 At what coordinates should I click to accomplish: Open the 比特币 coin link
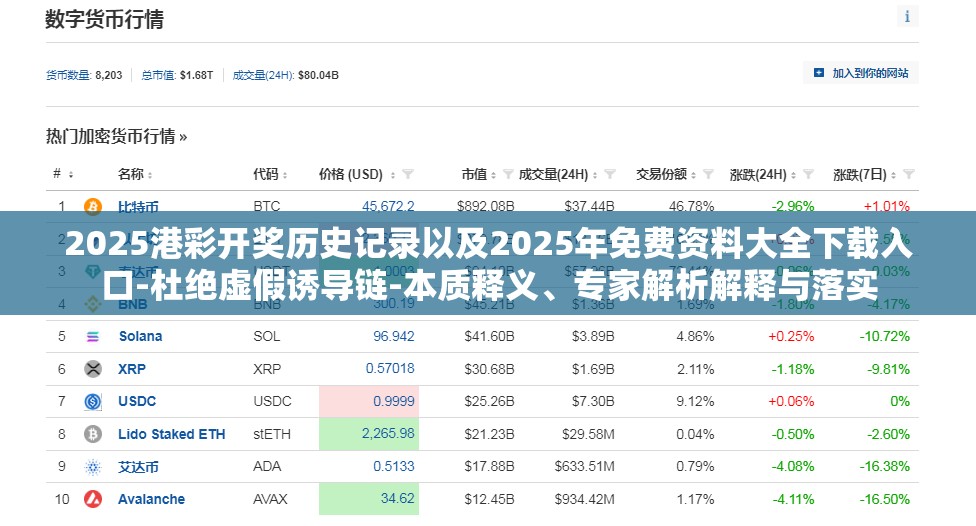138,206
